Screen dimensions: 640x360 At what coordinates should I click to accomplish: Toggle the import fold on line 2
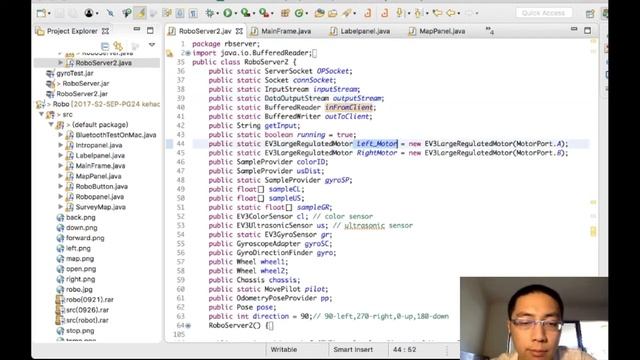(x=188, y=53)
